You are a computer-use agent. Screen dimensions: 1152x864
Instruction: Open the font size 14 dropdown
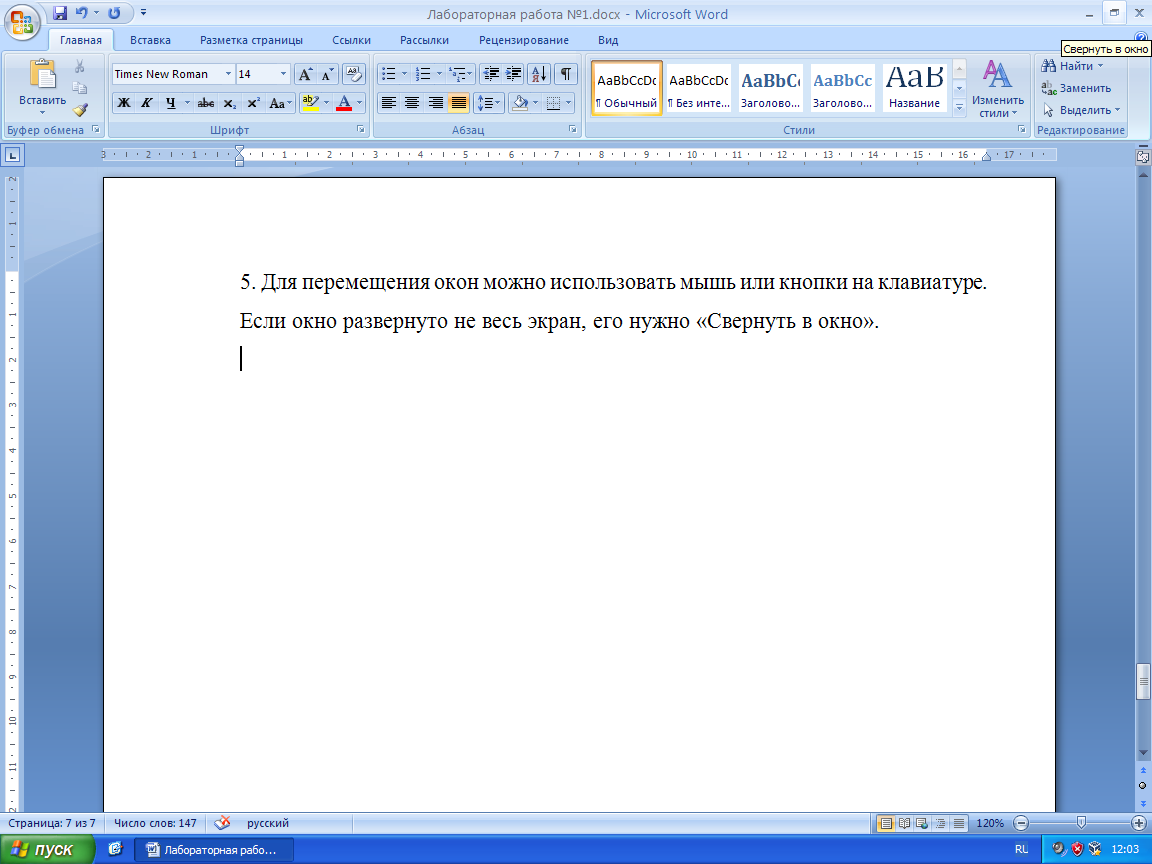pos(284,74)
